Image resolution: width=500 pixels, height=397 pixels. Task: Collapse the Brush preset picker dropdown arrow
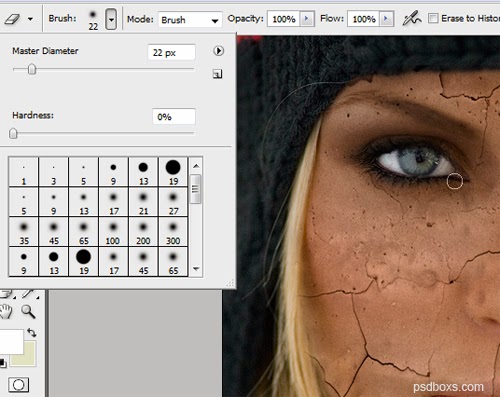[x=111, y=19]
